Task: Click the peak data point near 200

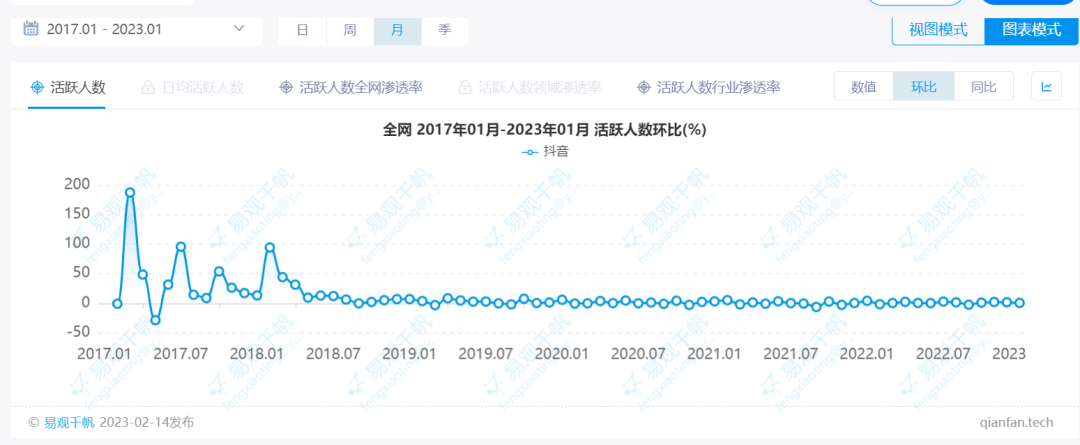Action: click(130, 192)
